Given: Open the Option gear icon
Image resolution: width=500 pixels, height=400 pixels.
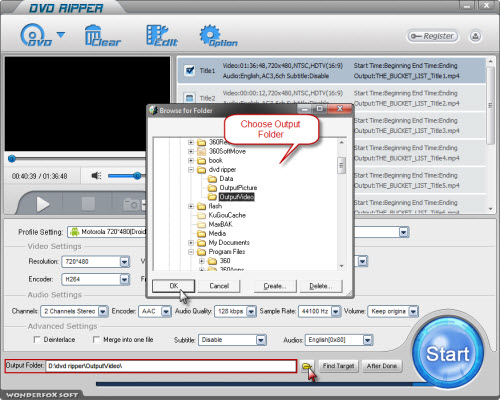Looking at the screenshot, I should pyautogui.click(x=218, y=36).
